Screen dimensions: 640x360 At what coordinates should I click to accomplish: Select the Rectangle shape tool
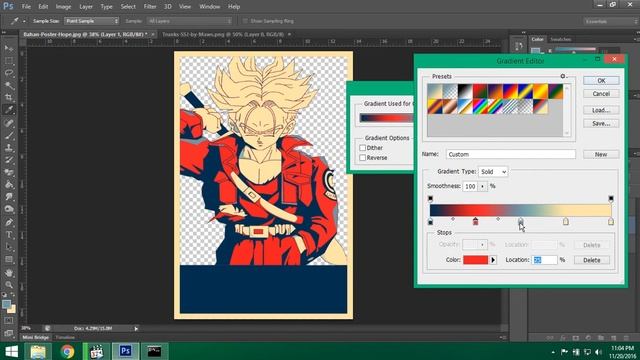(9, 259)
